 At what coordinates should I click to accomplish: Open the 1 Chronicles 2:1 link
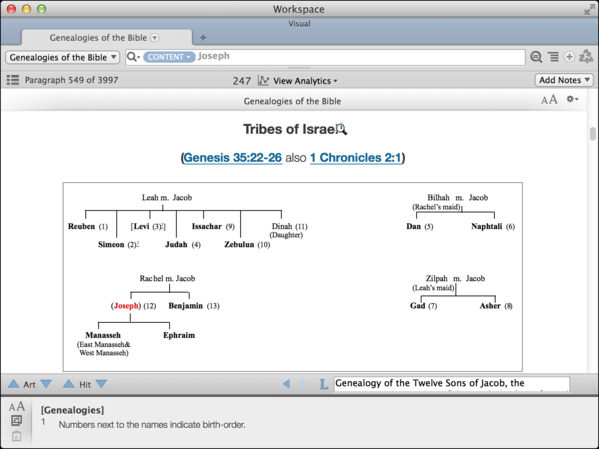tap(356, 157)
